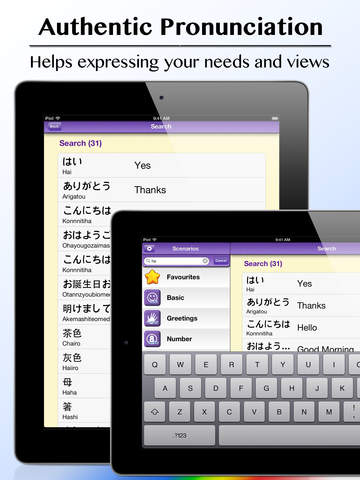The width and height of the screenshot is (360, 480).
Task: Tap the S key
Action: pos(190,388)
